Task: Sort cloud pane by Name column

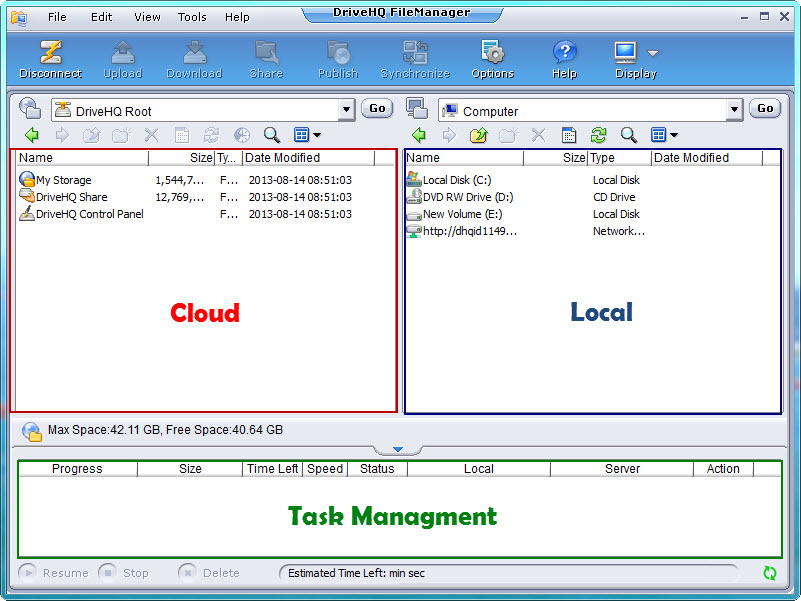Action: point(82,158)
